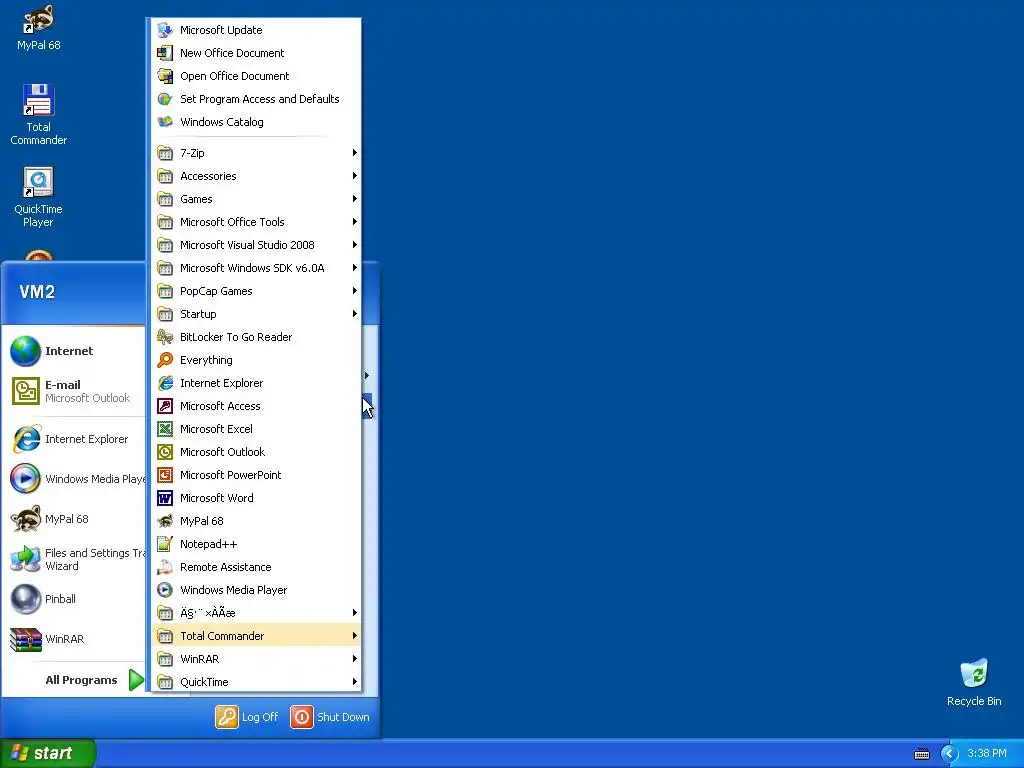Viewport: 1024px width, 768px height.
Task: Open E-mail Microsoft Outlook in Start menu
Action: pos(76,391)
